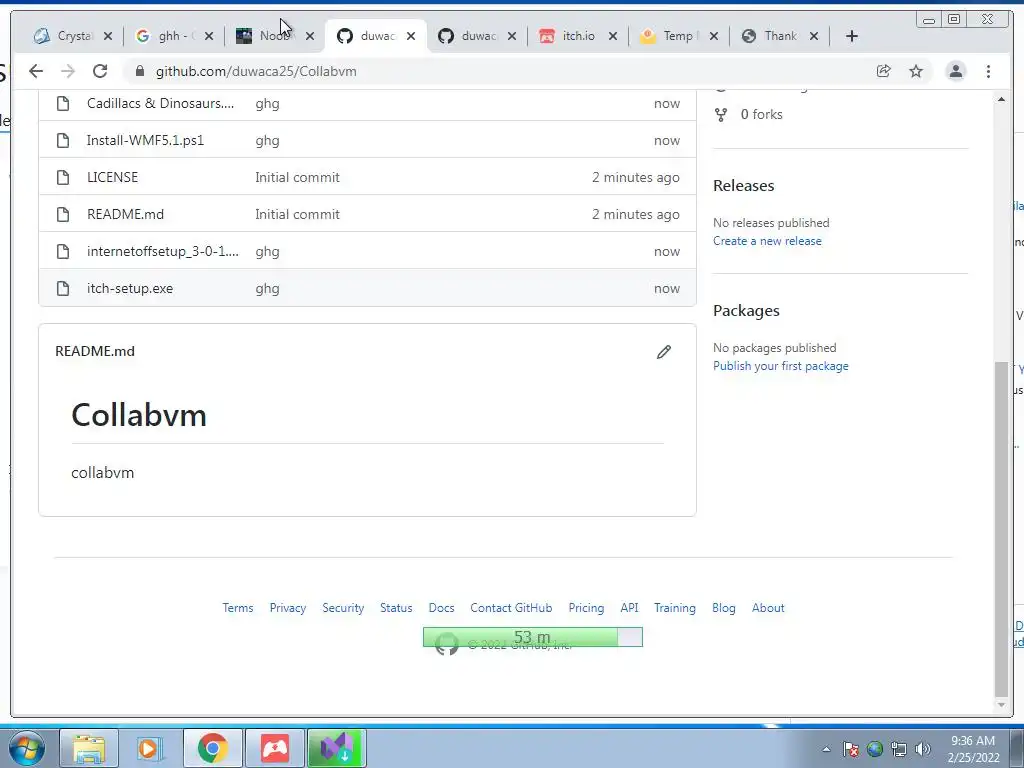The image size is (1024, 768).
Task: Open the Security footer link
Action: pos(343,608)
